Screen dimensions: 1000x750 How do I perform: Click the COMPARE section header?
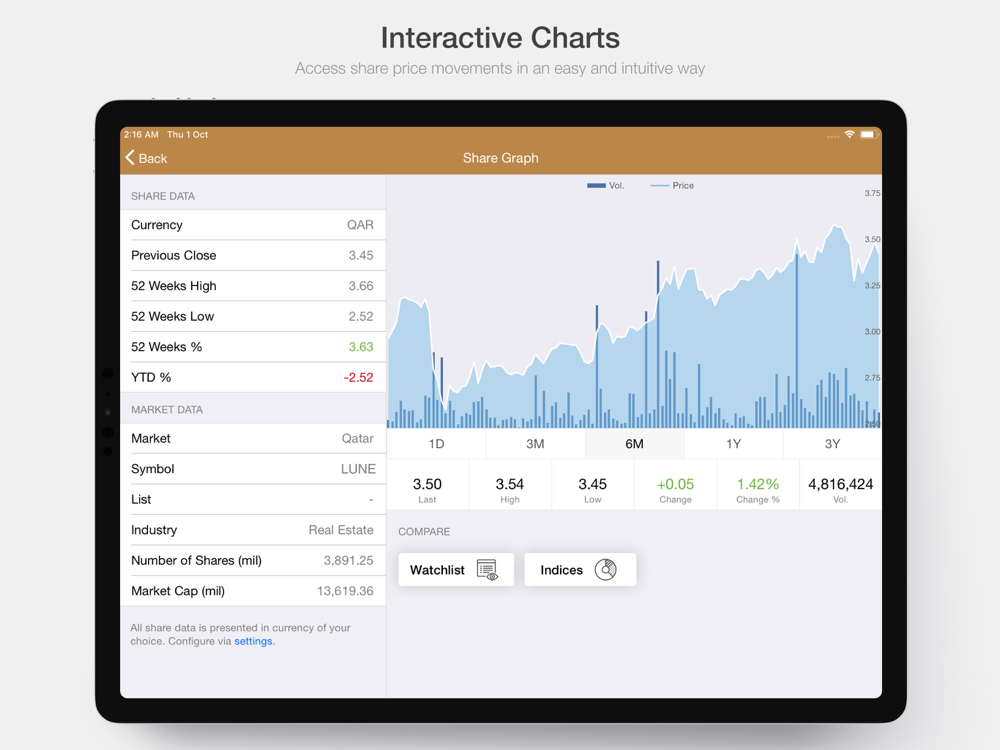424,532
